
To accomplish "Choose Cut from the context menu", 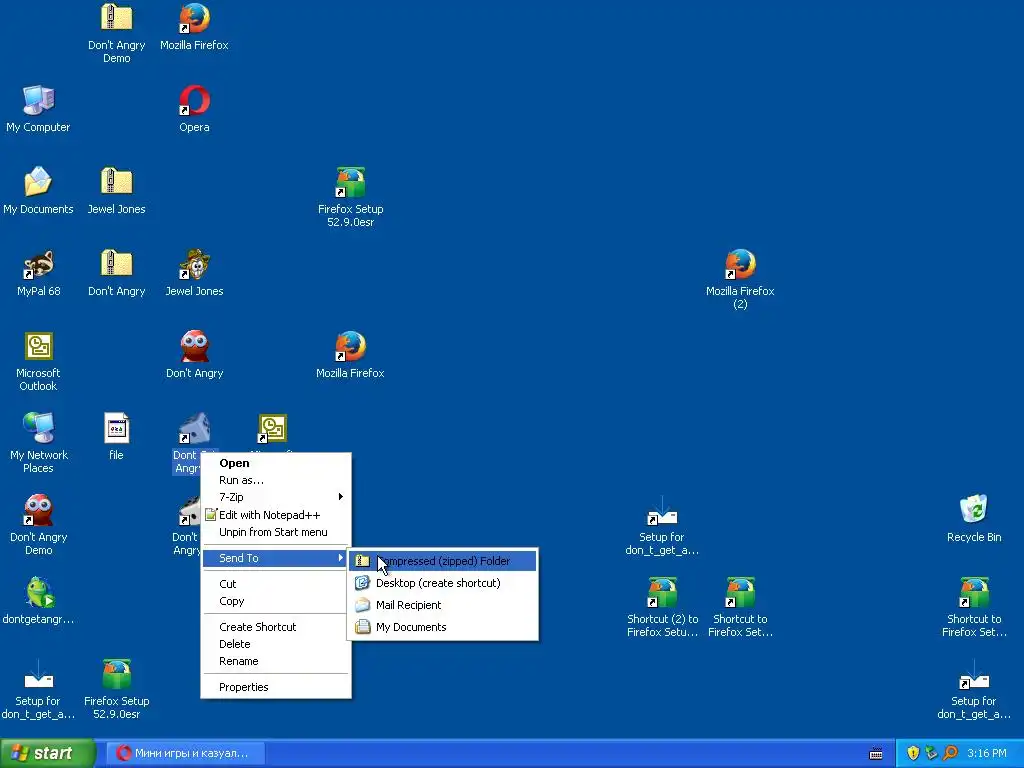I will (x=276, y=584).
